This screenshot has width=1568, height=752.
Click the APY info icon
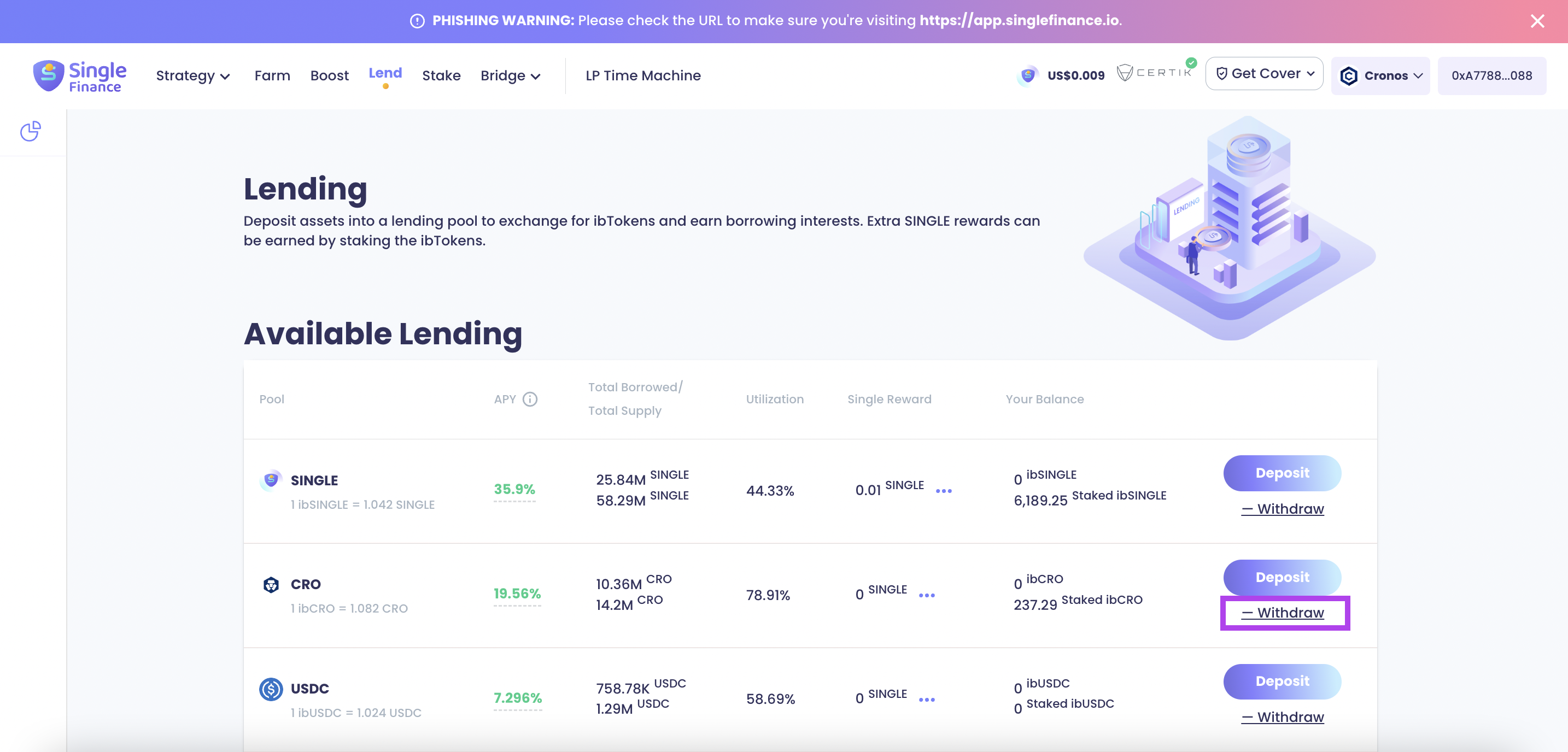click(x=530, y=399)
